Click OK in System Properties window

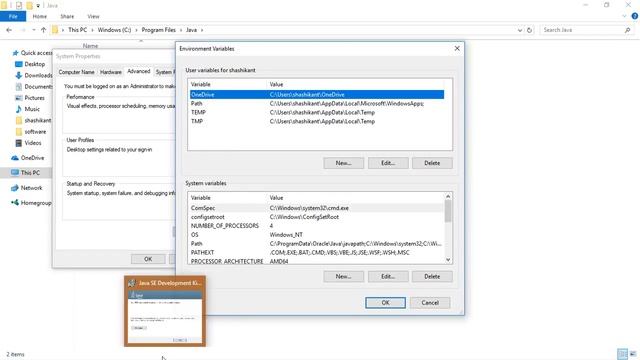[148, 259]
